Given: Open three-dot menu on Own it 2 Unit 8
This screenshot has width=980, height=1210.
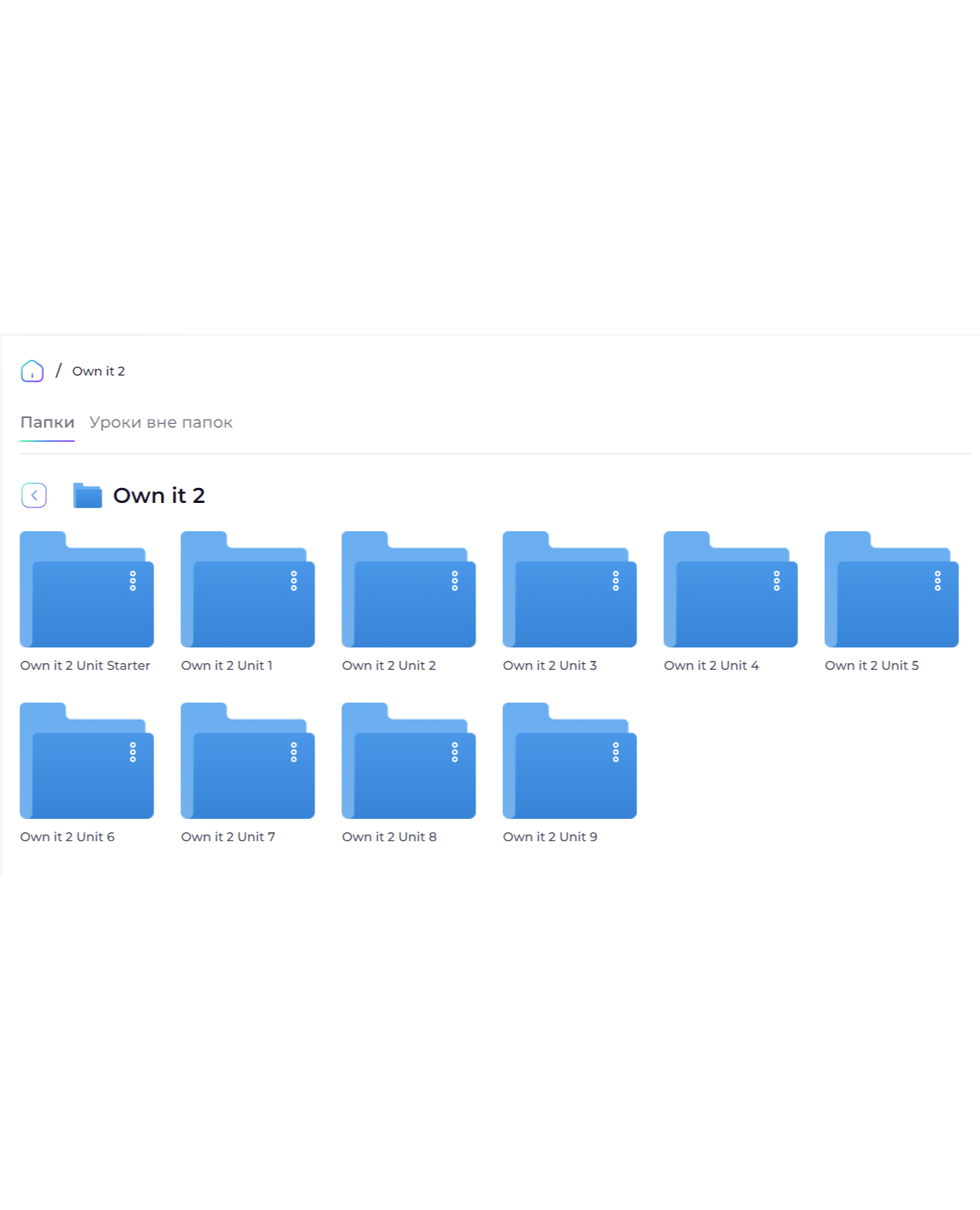Looking at the screenshot, I should click(x=455, y=753).
